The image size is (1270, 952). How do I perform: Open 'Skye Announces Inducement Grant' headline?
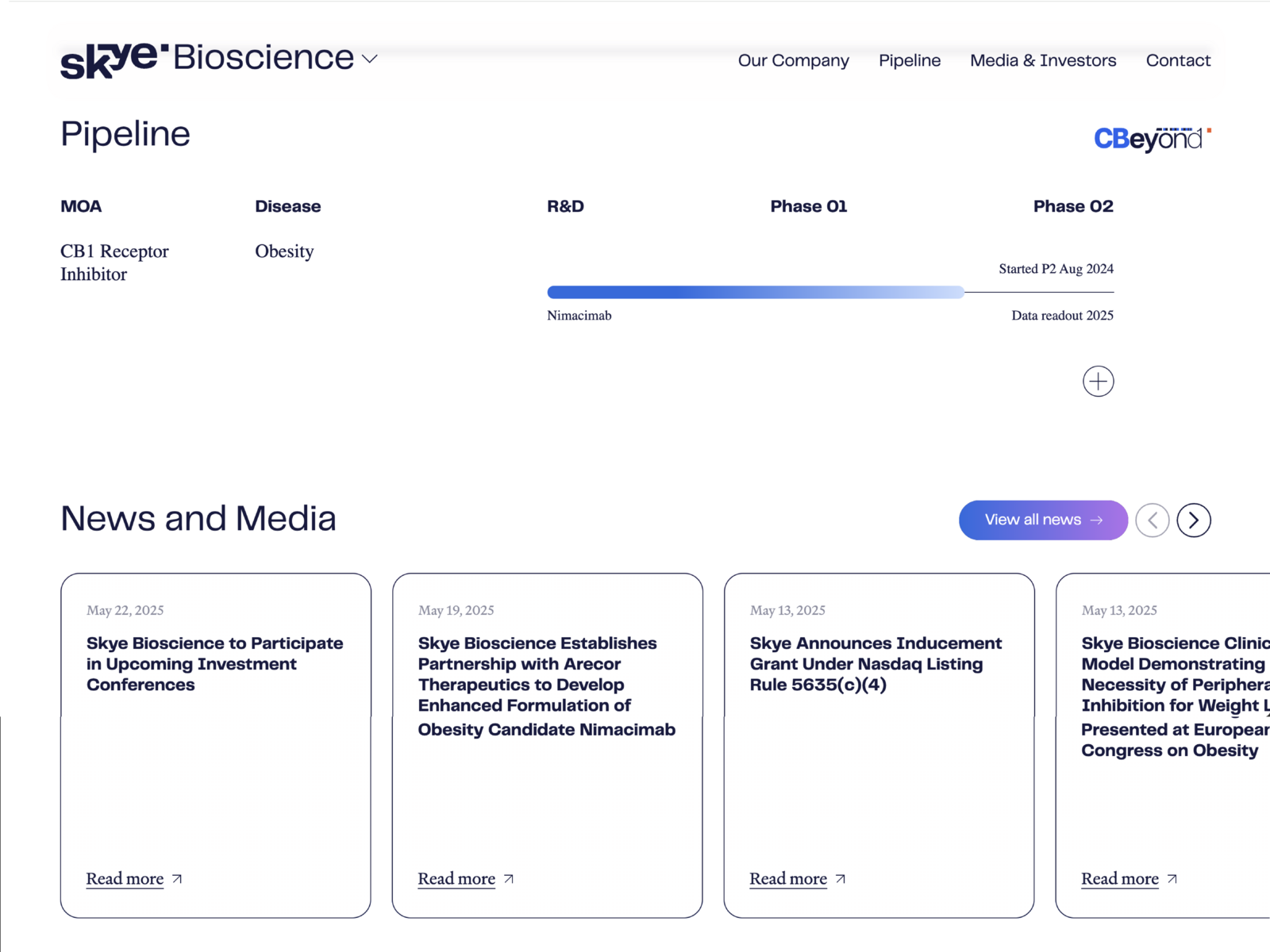coord(876,664)
